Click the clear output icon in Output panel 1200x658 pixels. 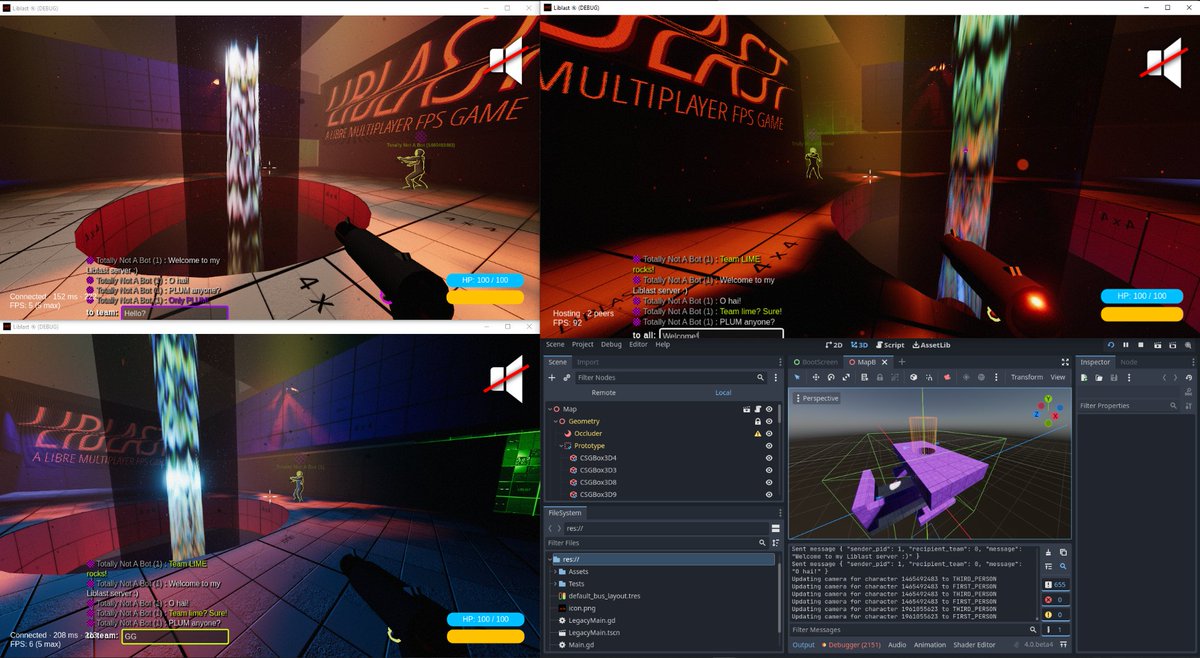[x=1048, y=552]
